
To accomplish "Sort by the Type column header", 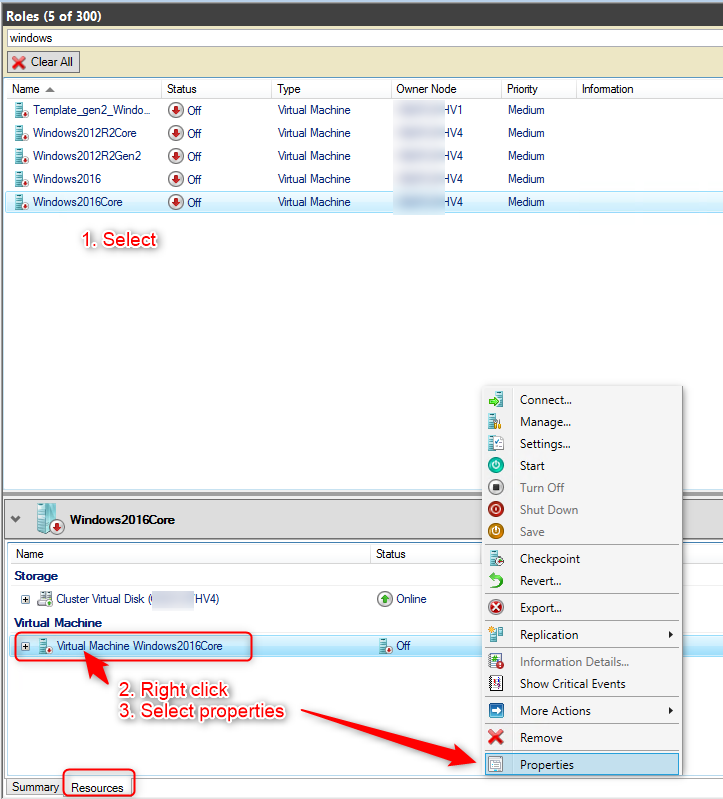I will point(331,89).
